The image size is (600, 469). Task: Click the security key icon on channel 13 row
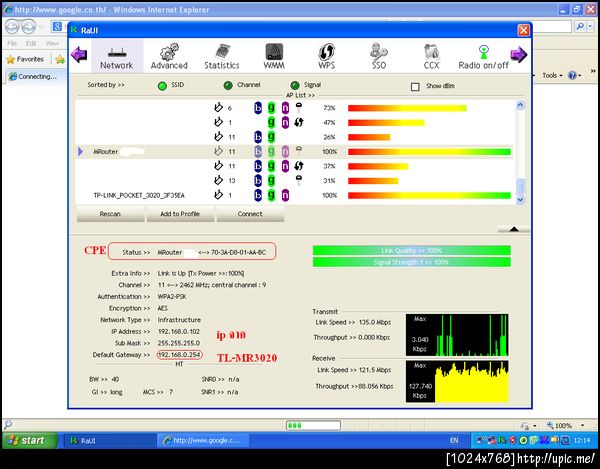tap(299, 180)
